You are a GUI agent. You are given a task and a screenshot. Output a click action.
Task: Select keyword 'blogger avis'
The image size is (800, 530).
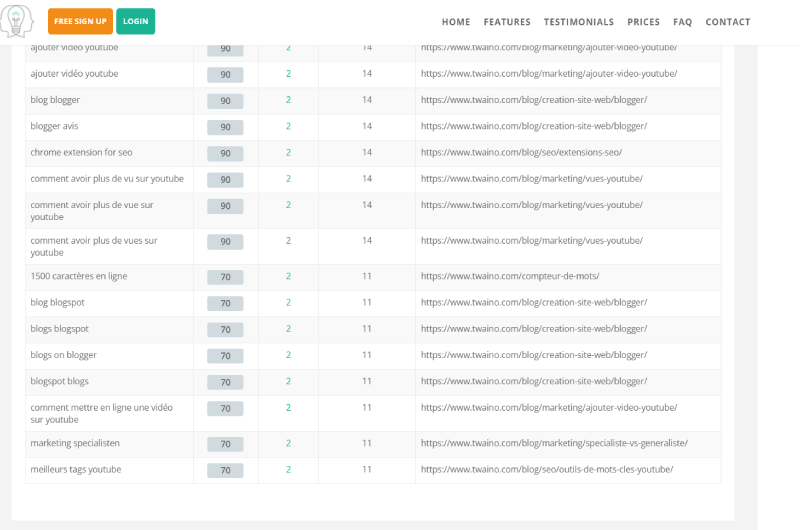[x=54, y=126]
